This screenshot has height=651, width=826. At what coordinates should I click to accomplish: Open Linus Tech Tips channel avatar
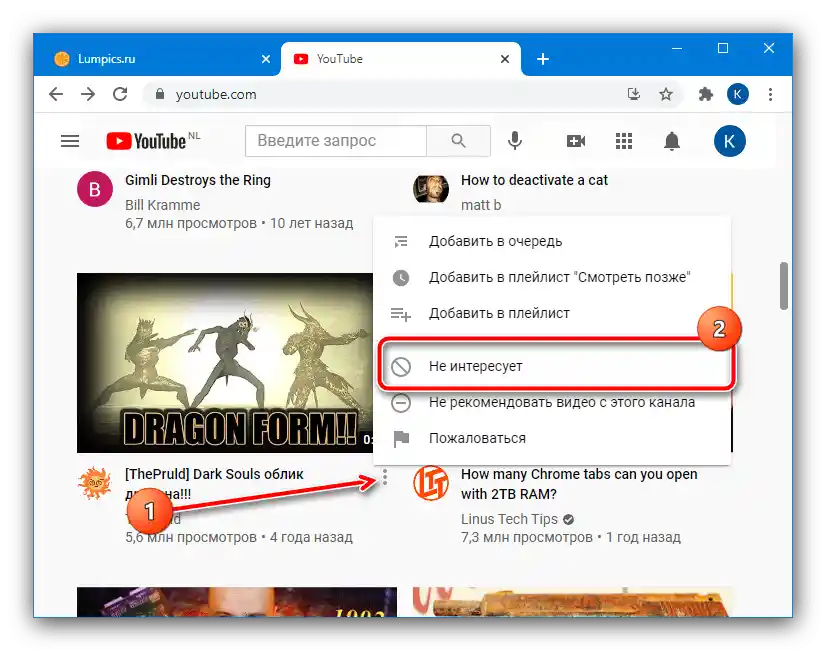431,483
